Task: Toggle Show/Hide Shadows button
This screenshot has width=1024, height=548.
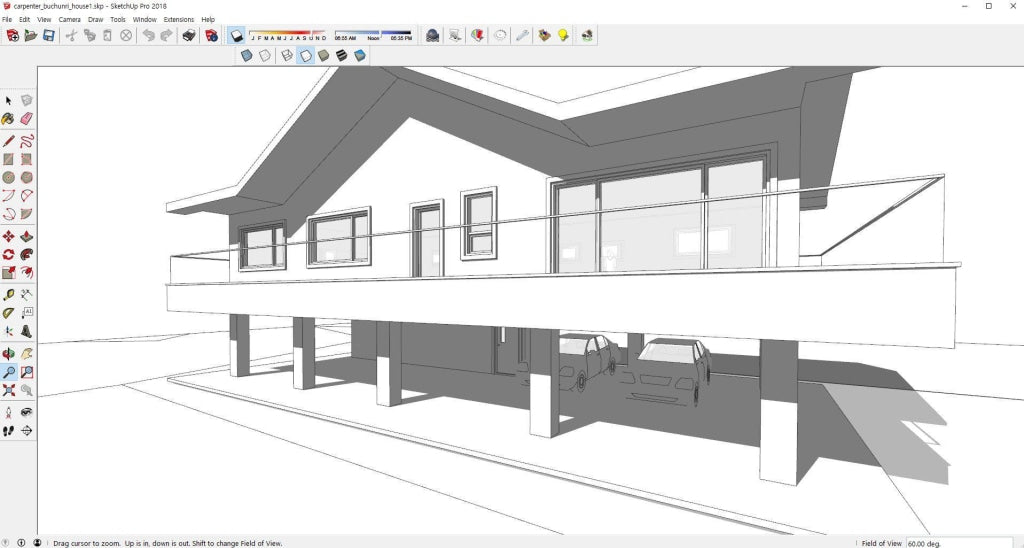Action: [x=236, y=36]
